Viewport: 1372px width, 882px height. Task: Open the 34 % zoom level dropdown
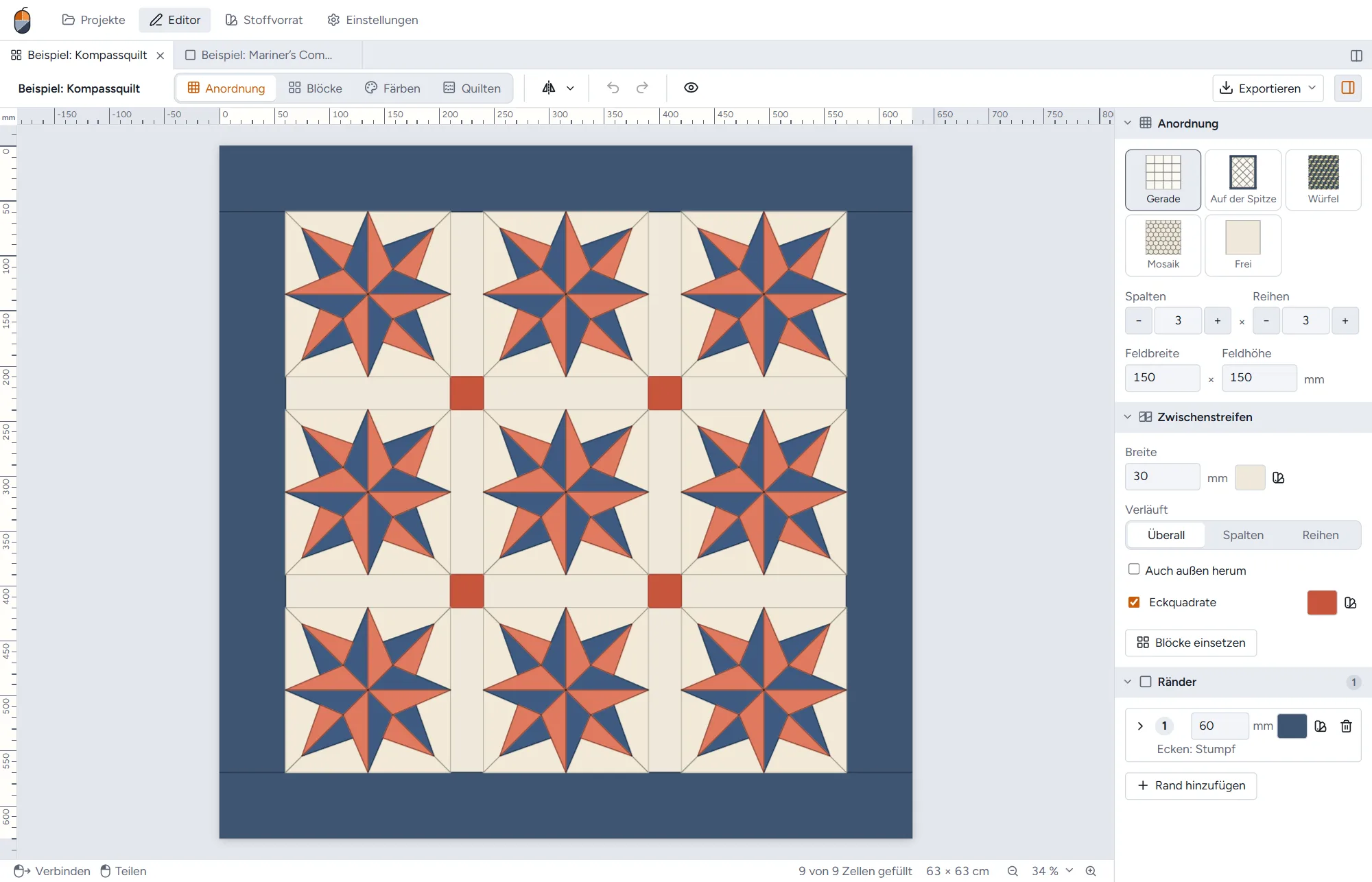(1052, 871)
